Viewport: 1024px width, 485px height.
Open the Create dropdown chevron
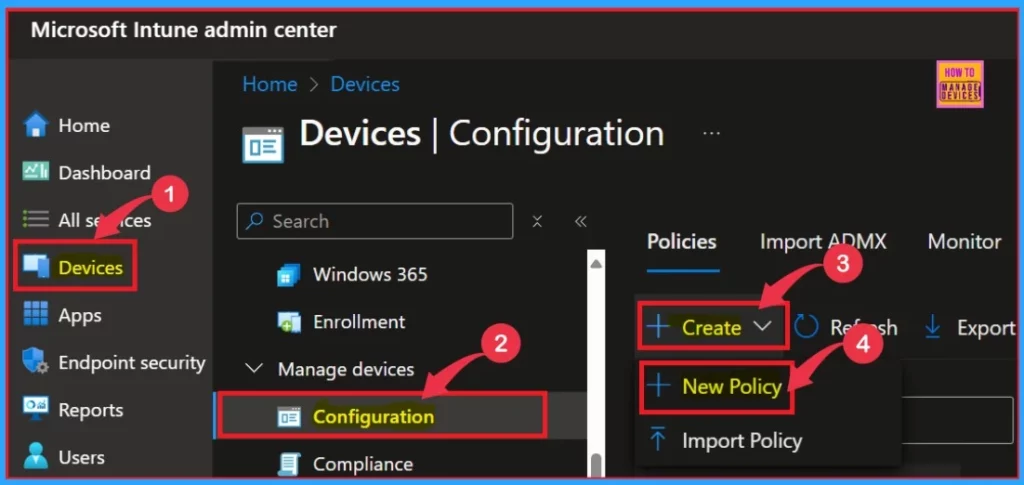pyautogui.click(x=763, y=326)
